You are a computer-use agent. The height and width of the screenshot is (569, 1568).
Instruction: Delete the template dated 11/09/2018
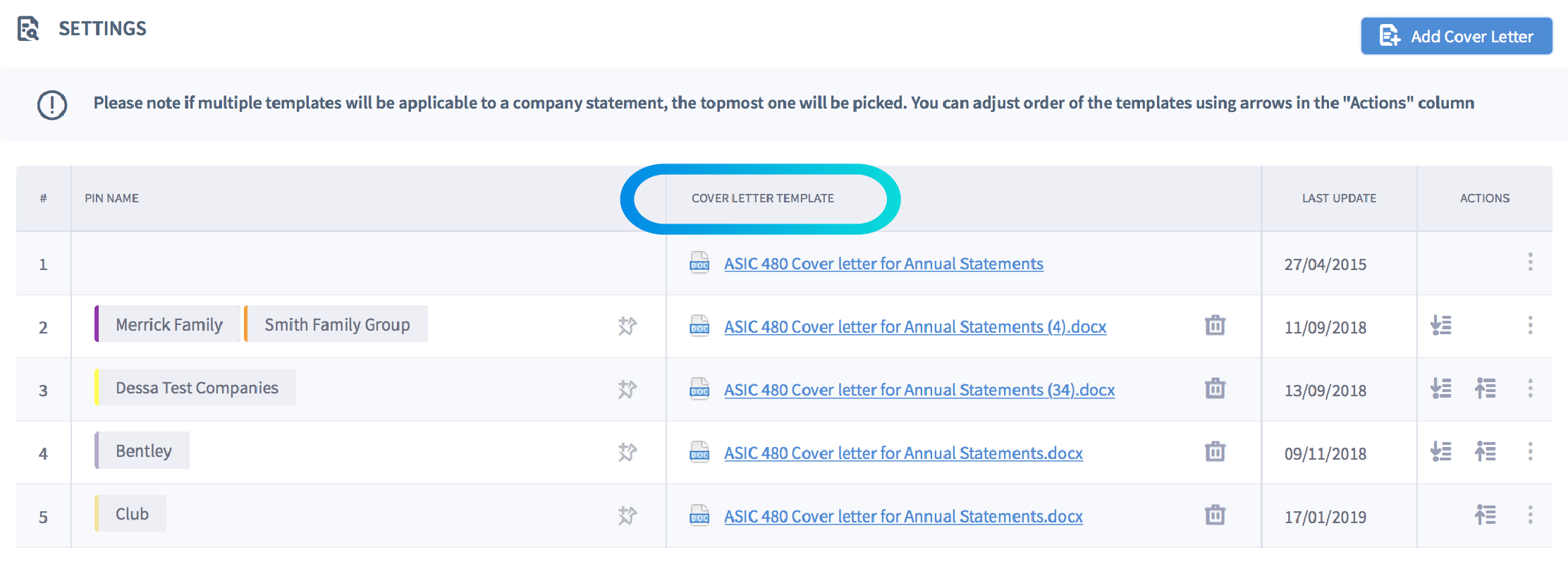[x=1215, y=325]
